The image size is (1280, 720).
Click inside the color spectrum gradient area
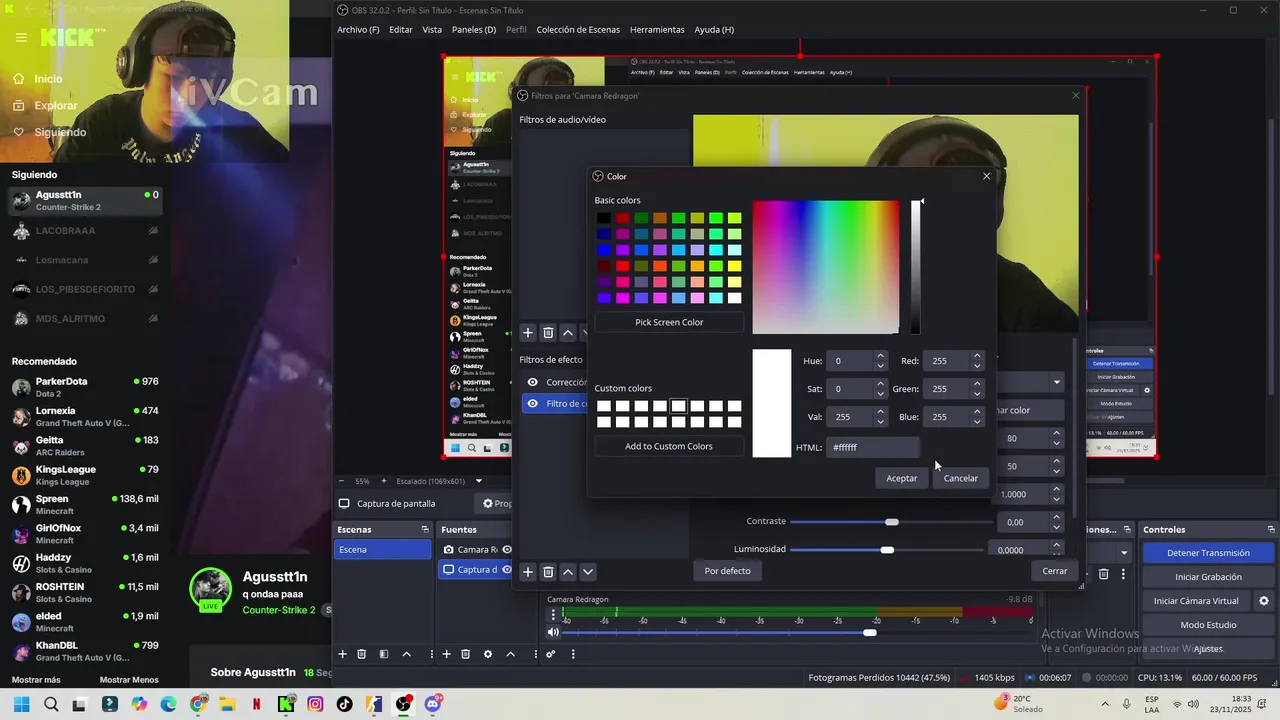point(826,267)
